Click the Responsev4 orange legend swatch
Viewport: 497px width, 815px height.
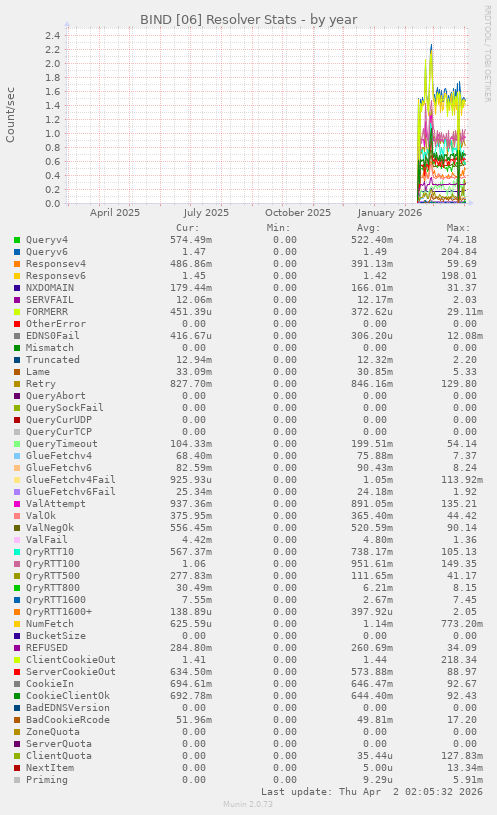click(x=17, y=264)
